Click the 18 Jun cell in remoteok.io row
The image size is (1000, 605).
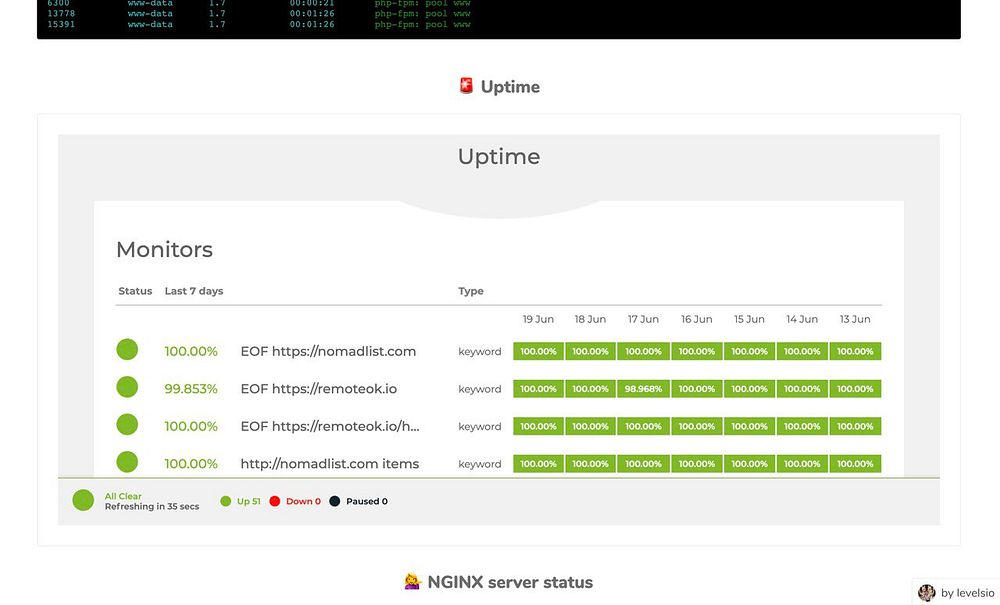pos(590,389)
